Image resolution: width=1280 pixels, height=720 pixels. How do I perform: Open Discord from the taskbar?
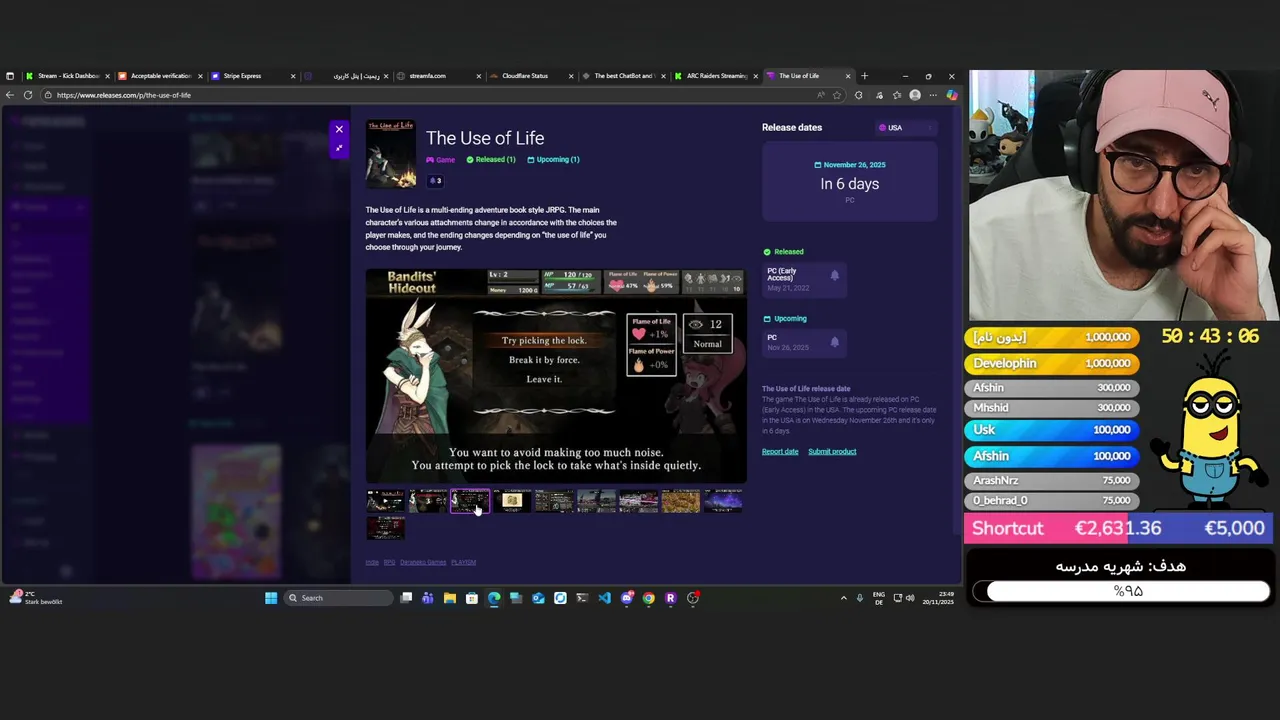tap(627, 598)
